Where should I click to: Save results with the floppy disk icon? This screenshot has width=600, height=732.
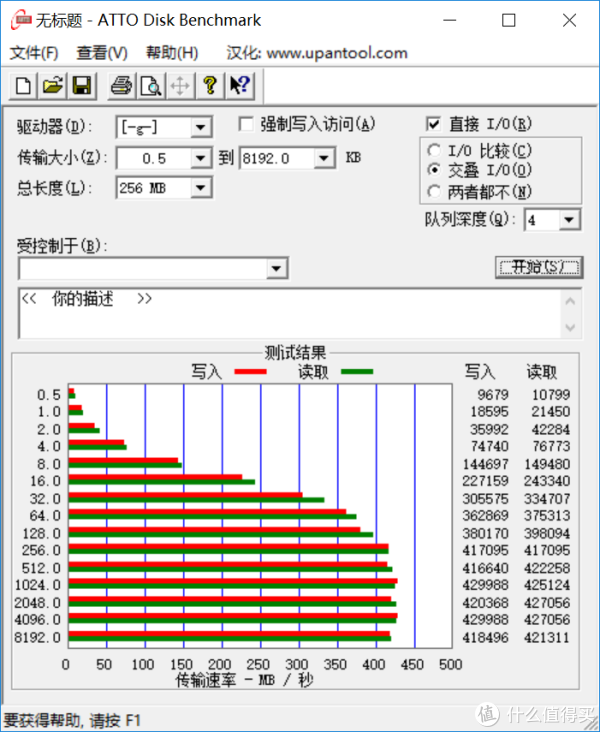[82, 86]
